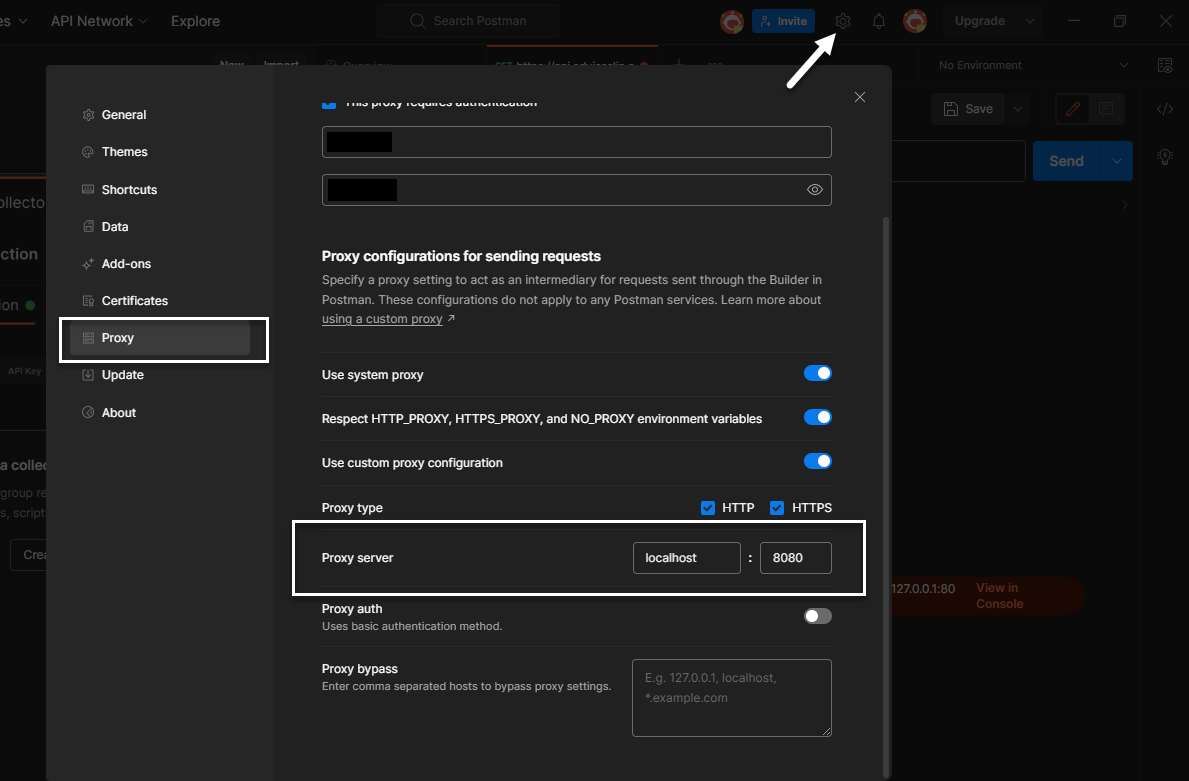Click the lightbulb icon in right sidebar

point(1165,157)
